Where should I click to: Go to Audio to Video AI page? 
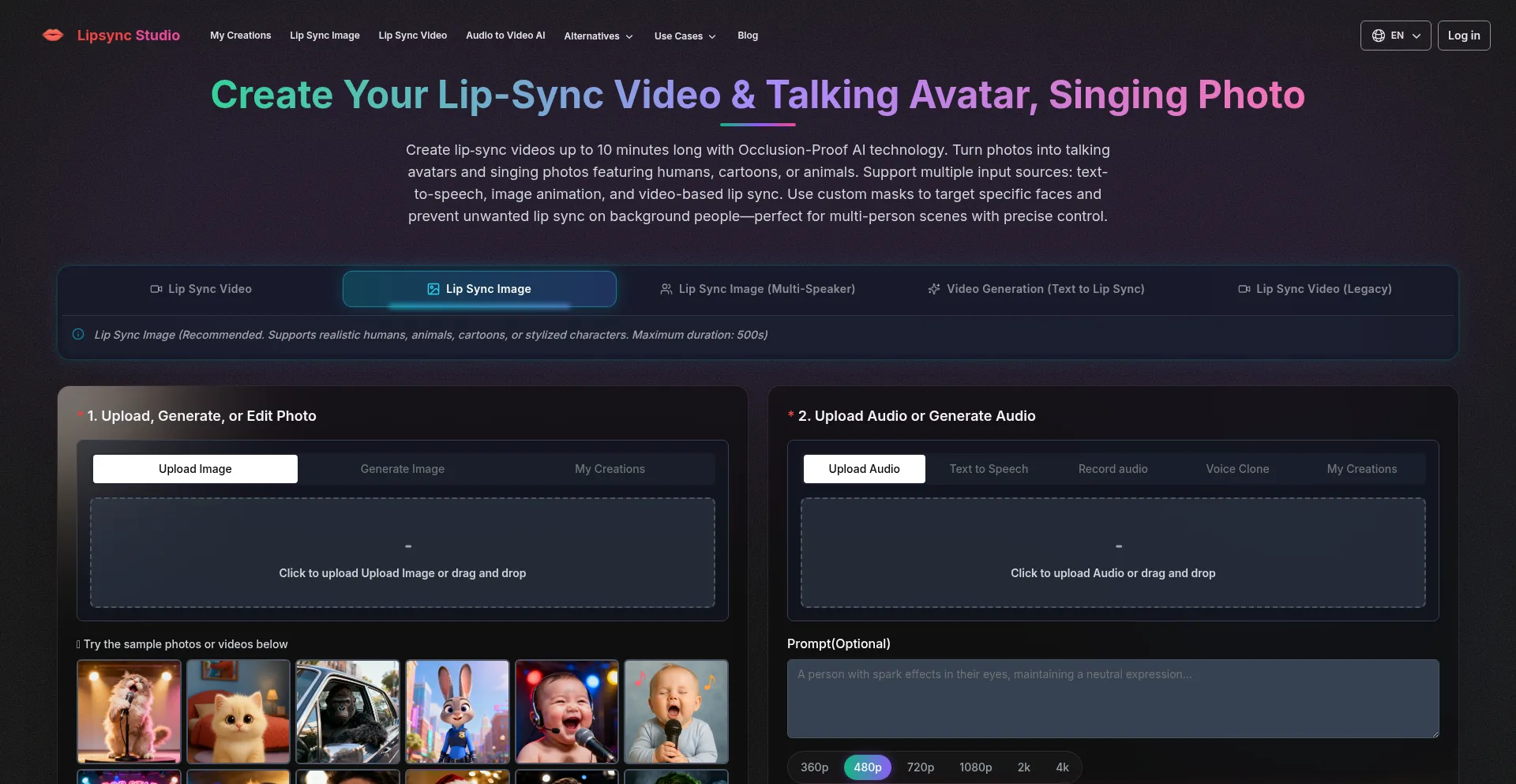pos(505,36)
